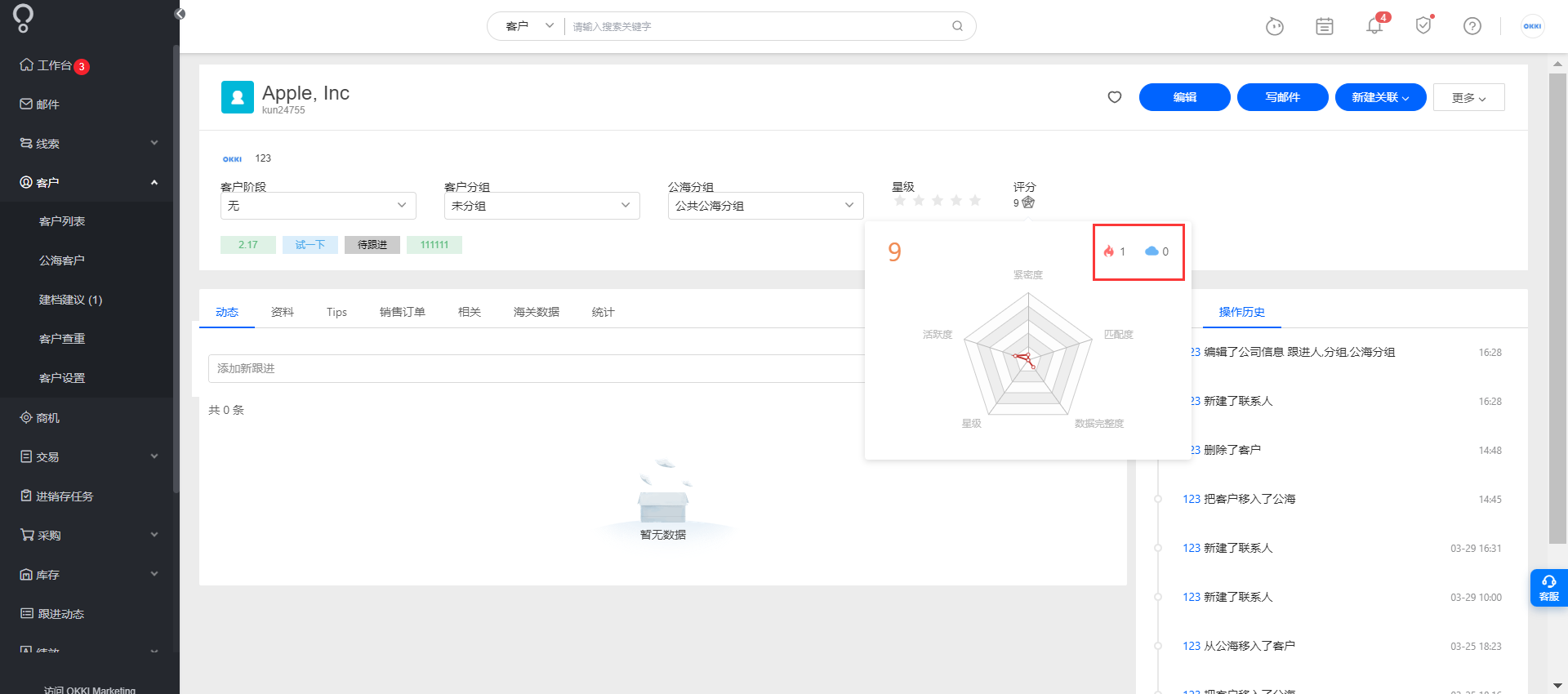Open the OKKI user avatar menu
Viewport: 1568px width, 694px height.
tap(1532, 26)
